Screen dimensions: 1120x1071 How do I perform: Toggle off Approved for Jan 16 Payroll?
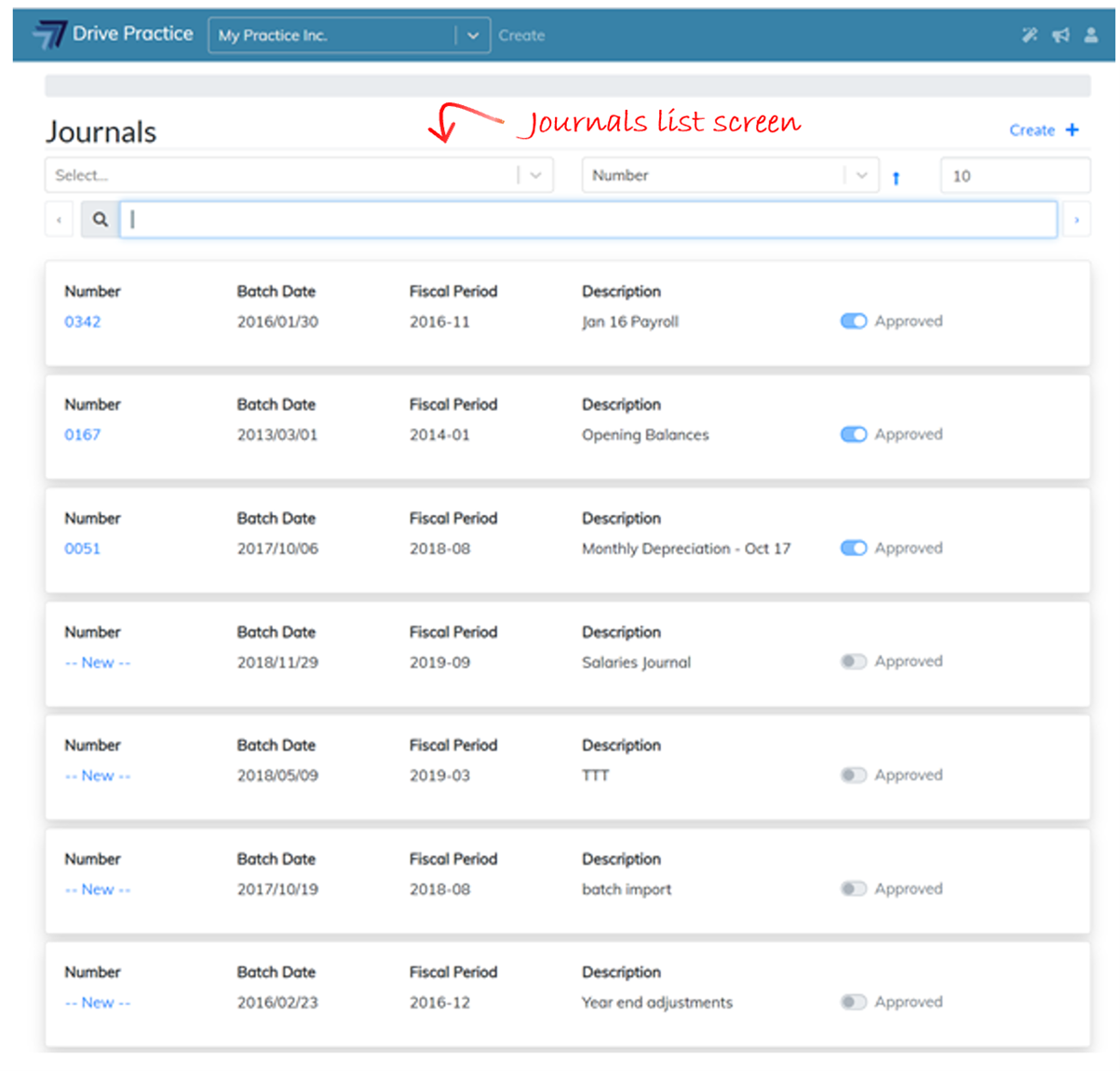[x=853, y=321]
